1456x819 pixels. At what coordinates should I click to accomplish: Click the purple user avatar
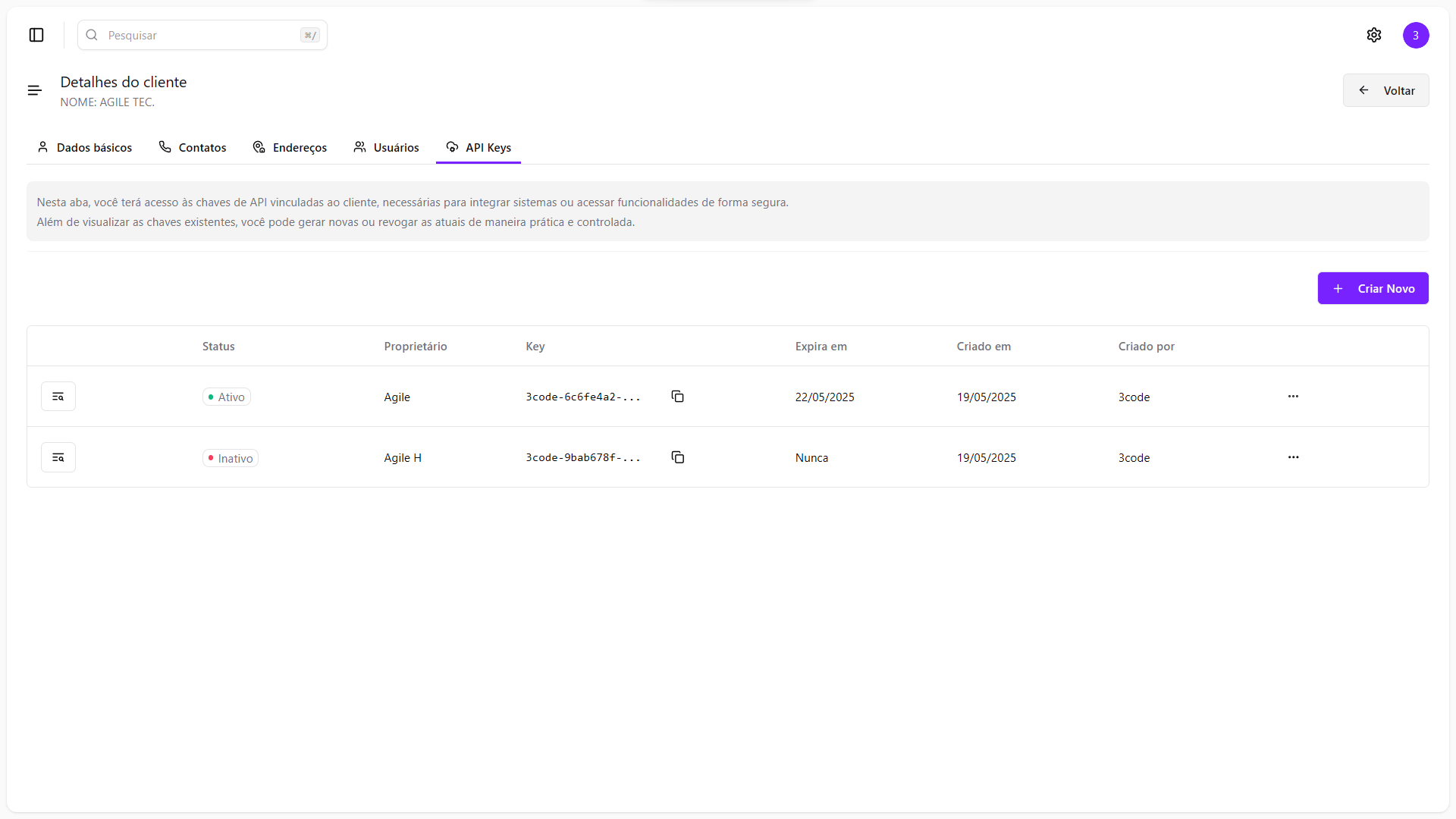1416,35
